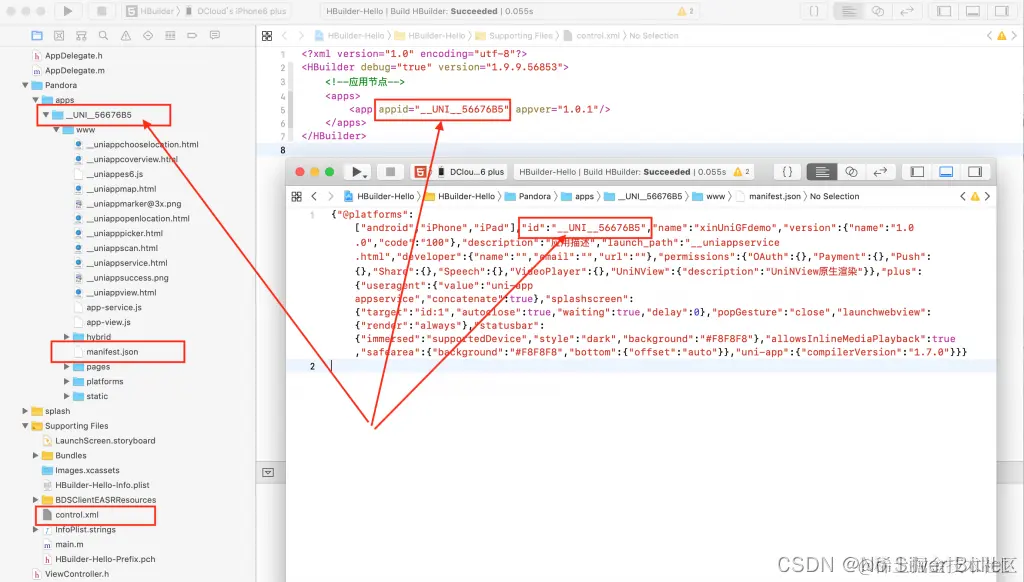Screen dimensions: 1024x582
Task: Click apps breadcrumb in front window jump bar
Action: pyautogui.click(x=578, y=196)
